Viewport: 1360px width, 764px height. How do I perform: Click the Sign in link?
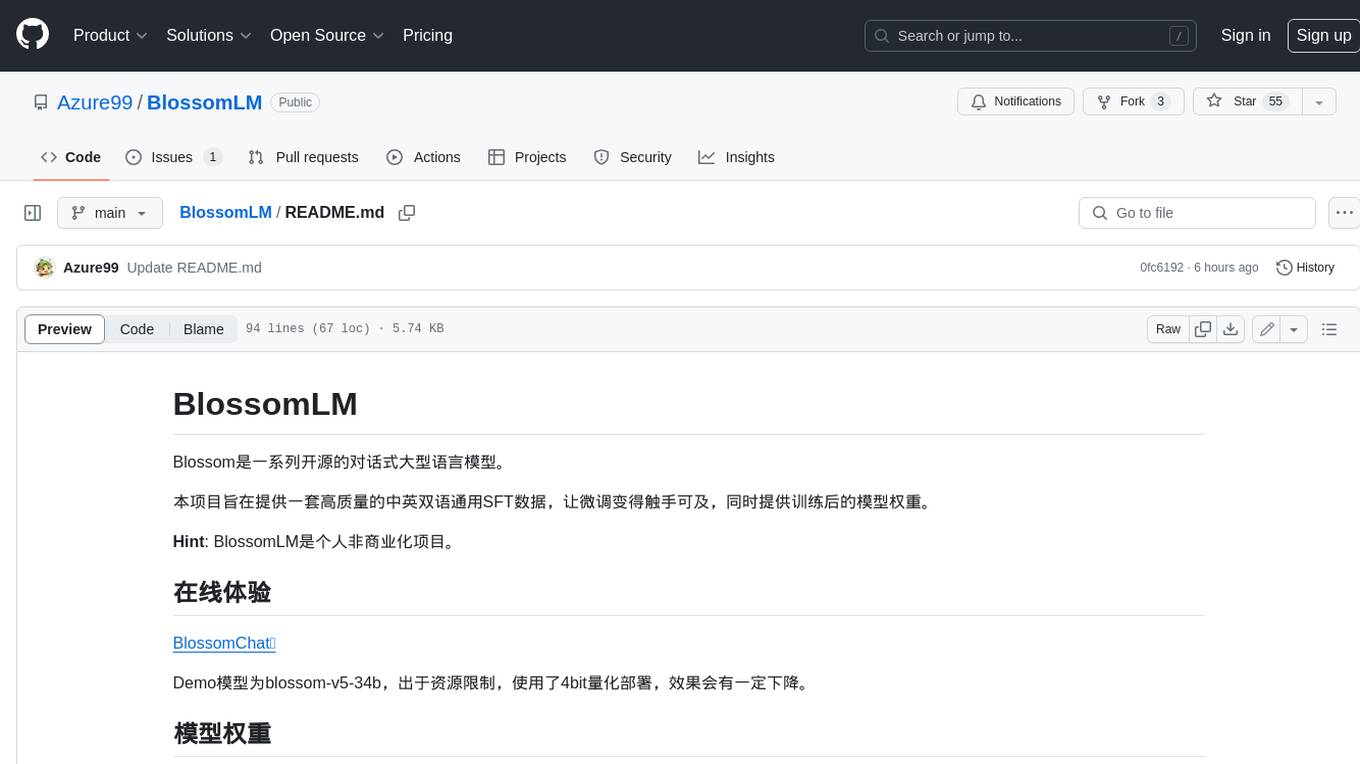tap(1245, 35)
